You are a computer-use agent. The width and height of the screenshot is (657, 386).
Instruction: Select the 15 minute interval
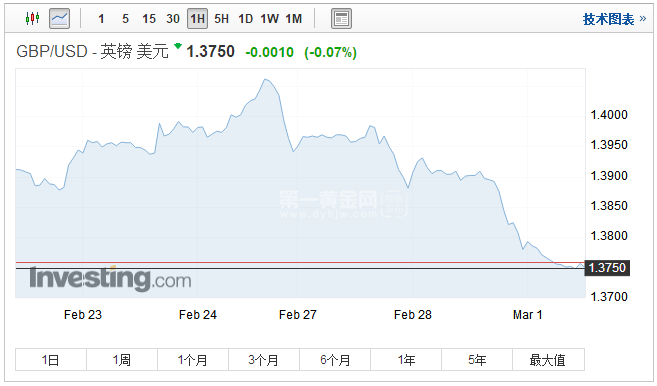click(149, 19)
